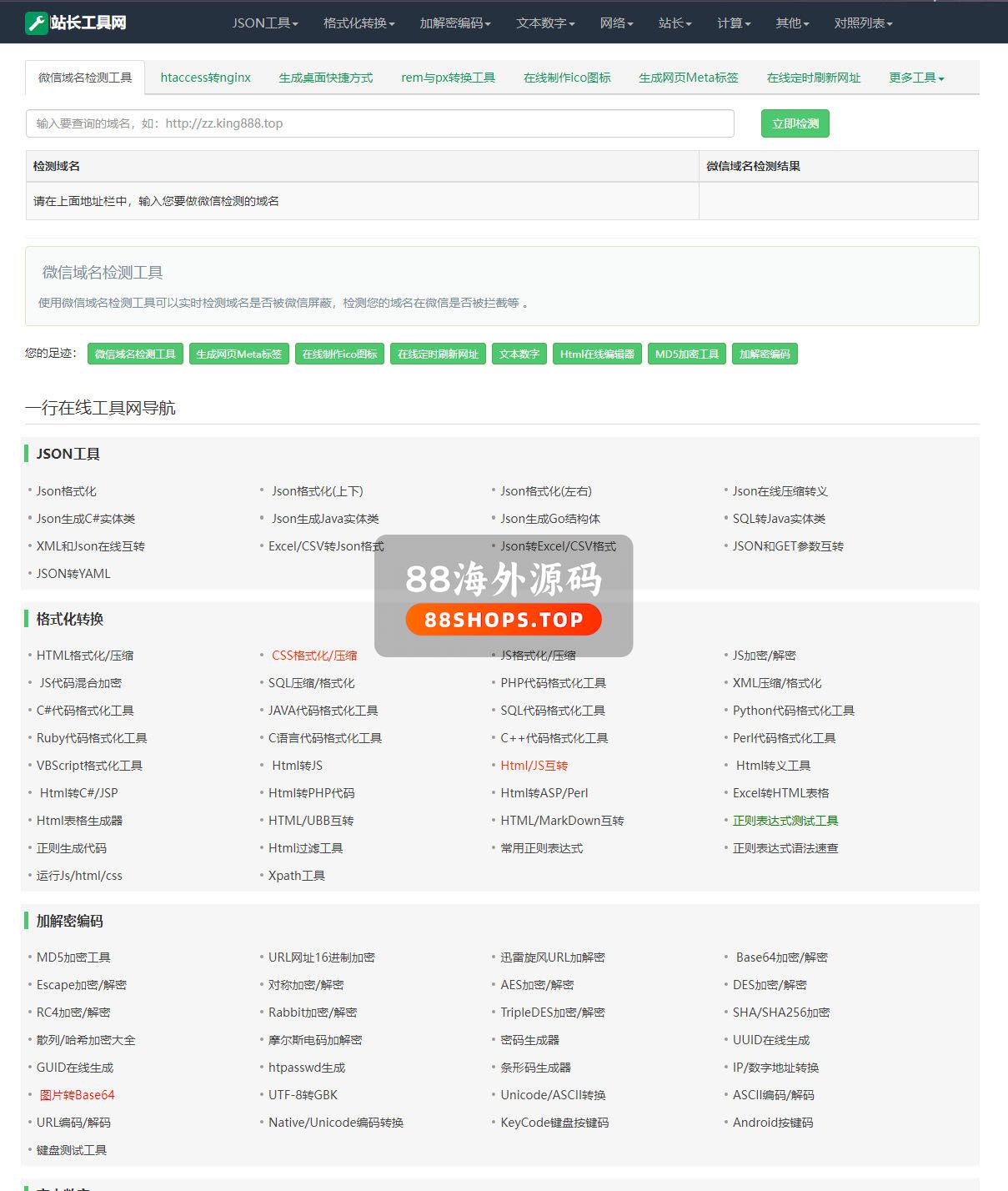
Task: Expand the 更多工具 tab dropdown
Action: (915, 78)
